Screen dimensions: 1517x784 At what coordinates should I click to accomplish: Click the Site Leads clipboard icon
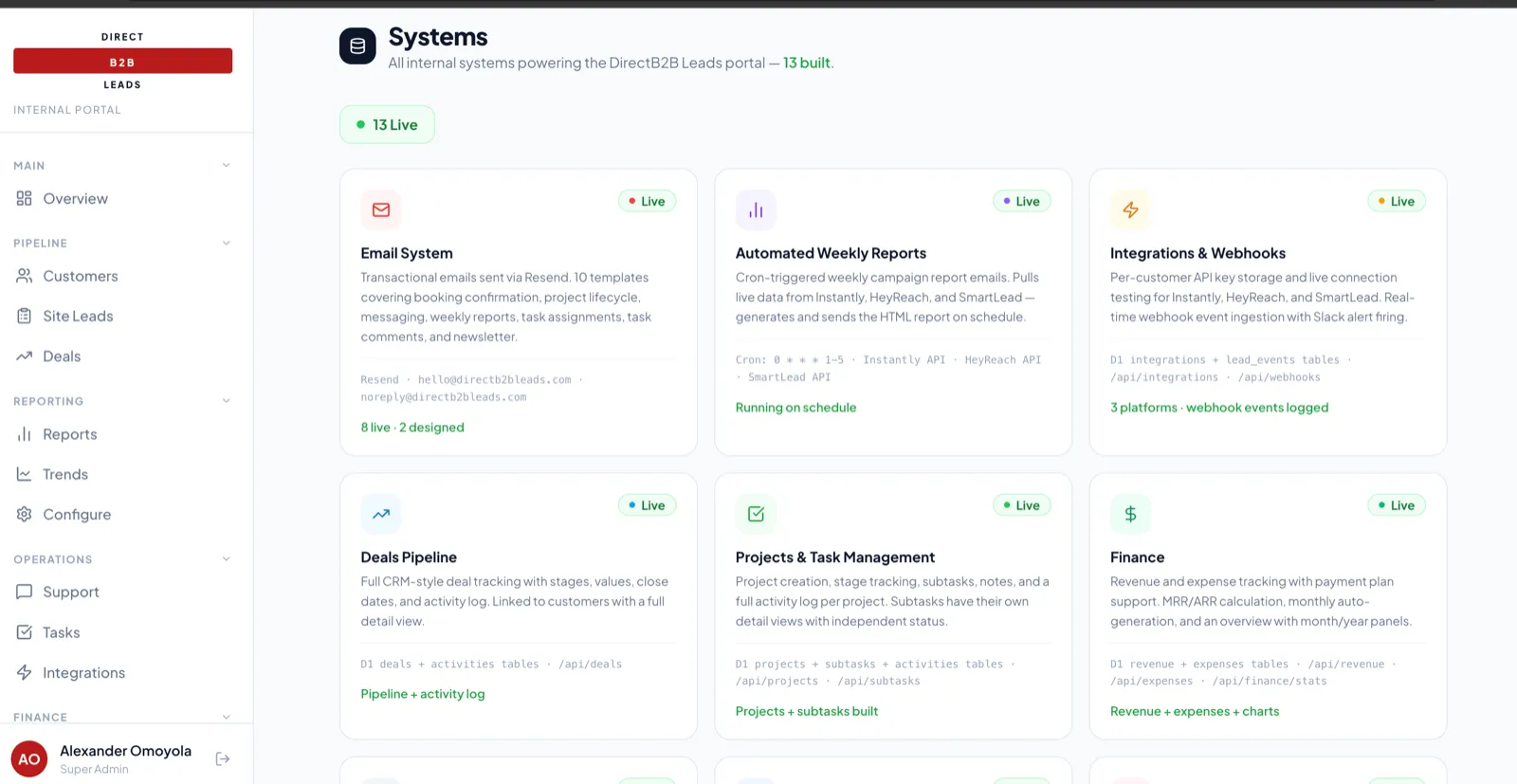point(25,316)
